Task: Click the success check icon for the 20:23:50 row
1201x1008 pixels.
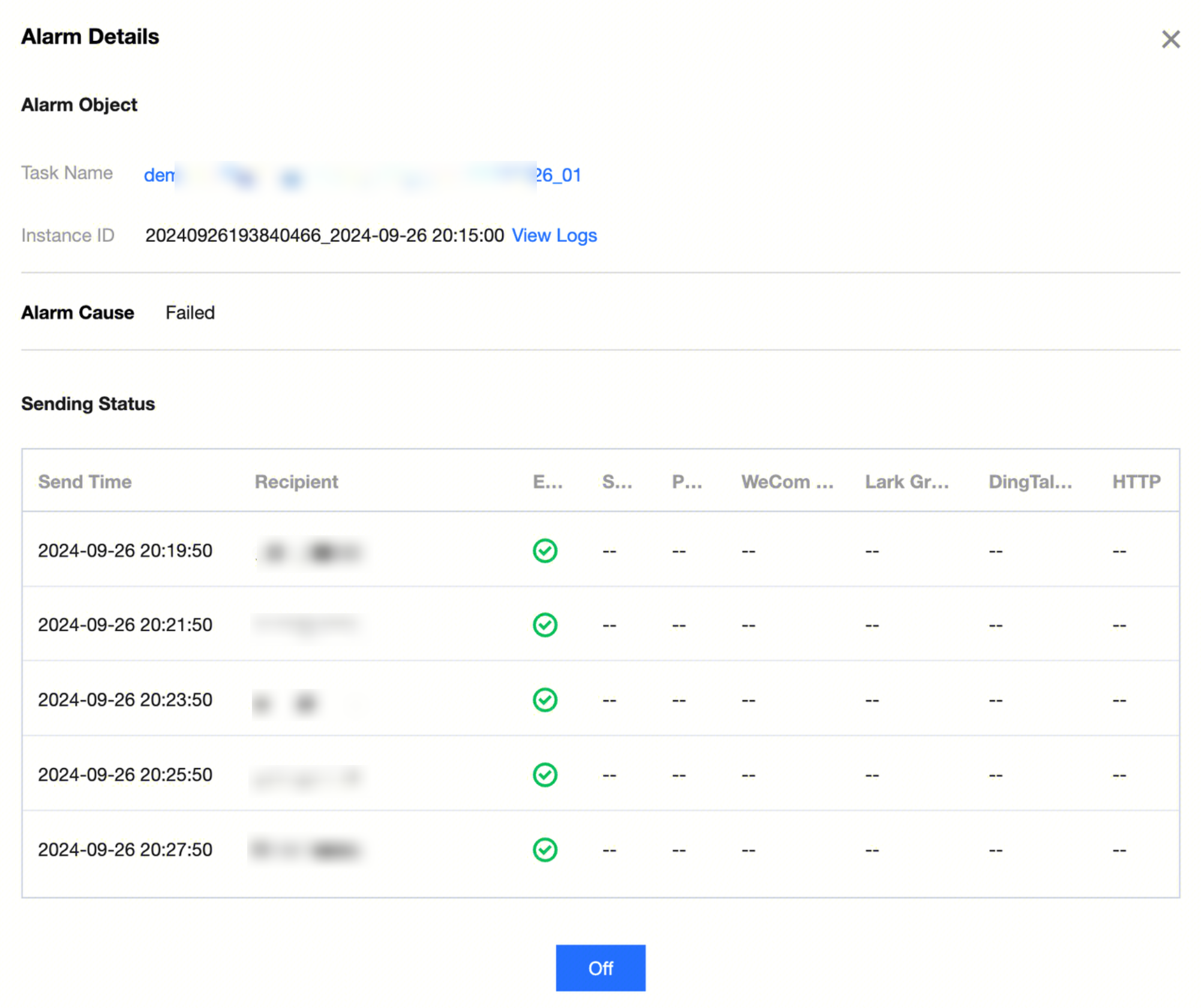Action: 545,700
